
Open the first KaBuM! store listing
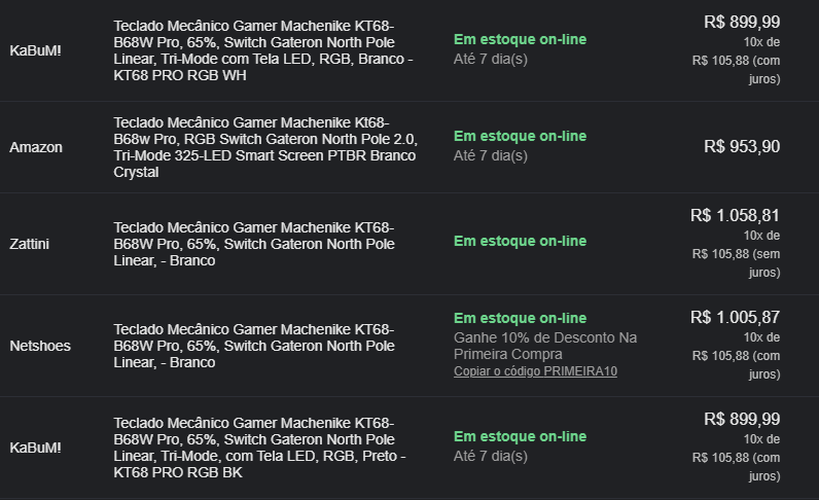pos(35,51)
